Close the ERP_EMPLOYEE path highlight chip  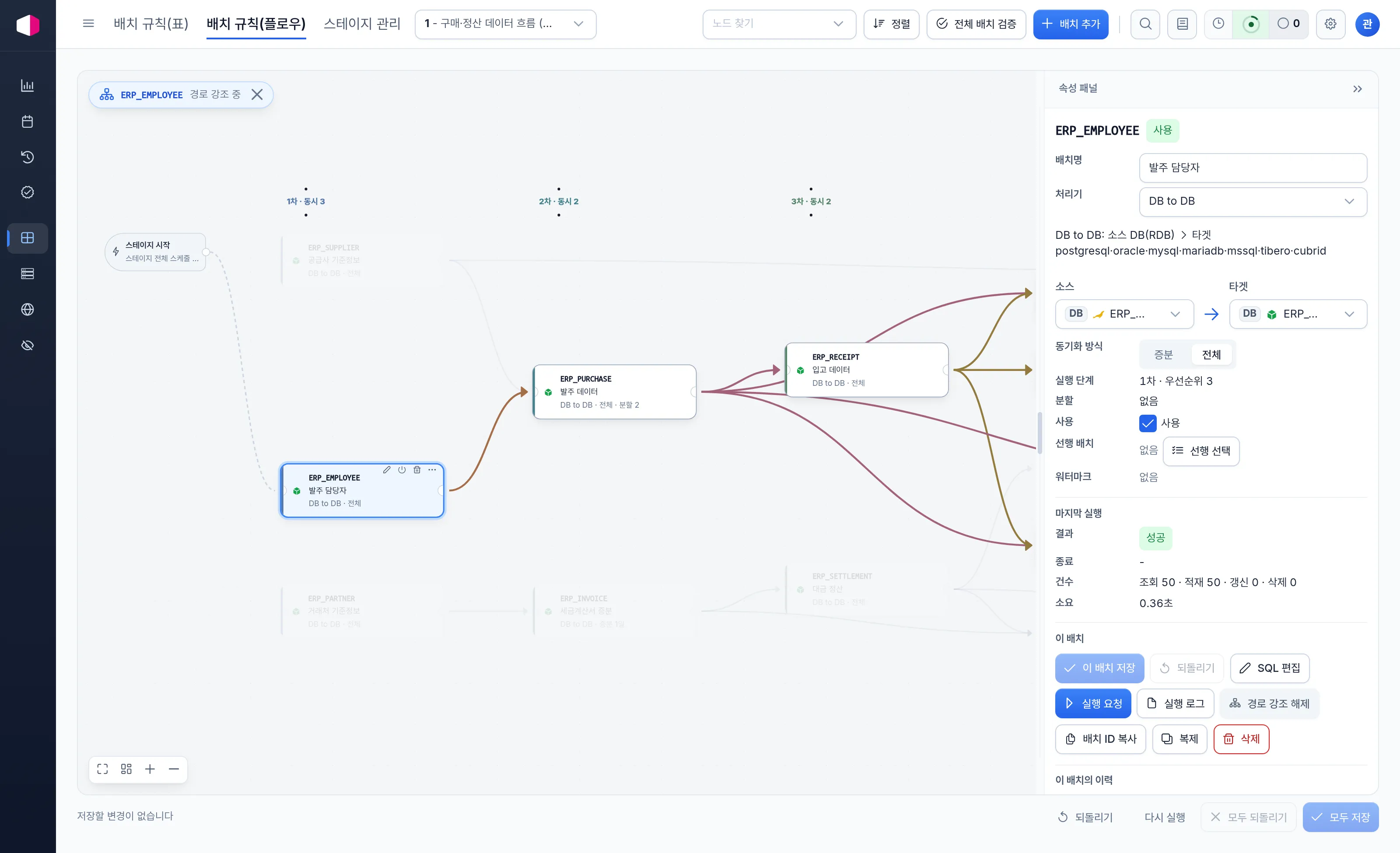click(x=257, y=94)
